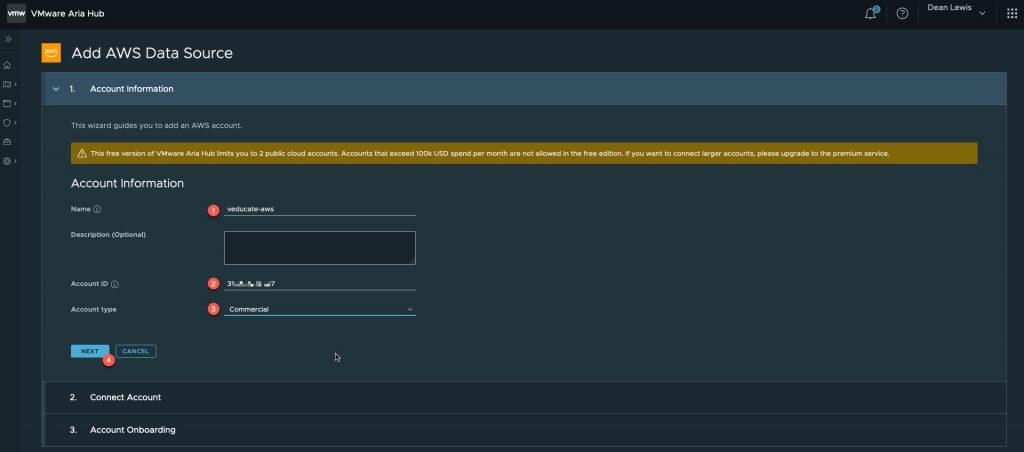
Task: Expand the map item submenu chevron
Action: (15, 84)
